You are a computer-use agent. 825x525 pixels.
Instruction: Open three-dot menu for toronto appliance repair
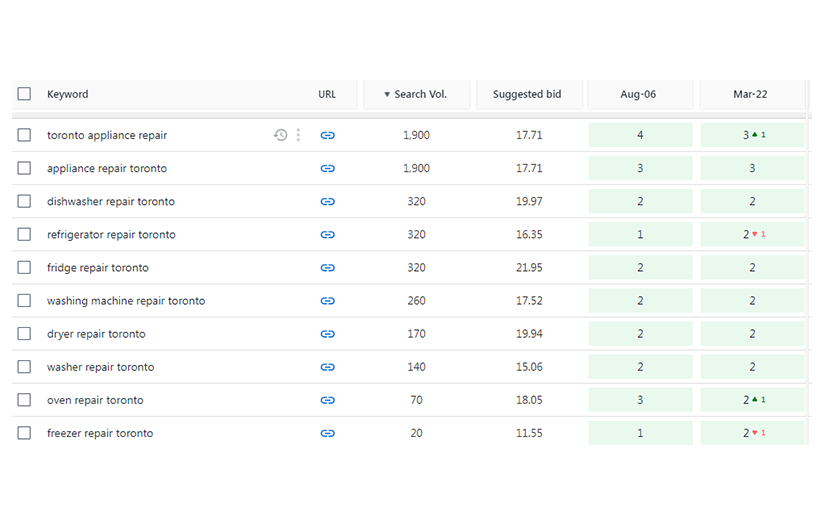click(298, 135)
